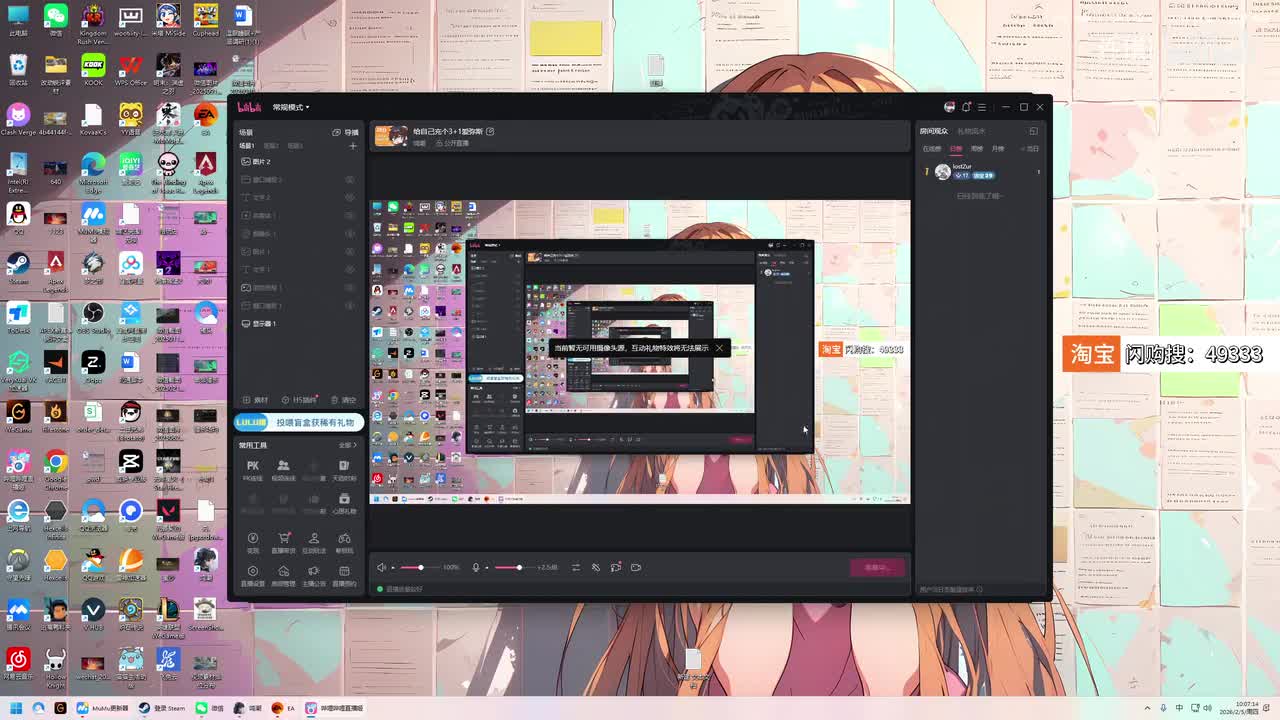The image size is (1280, 720).
Task: Toggle visibility of 窗口捕捉 2 source
Action: click(350, 180)
